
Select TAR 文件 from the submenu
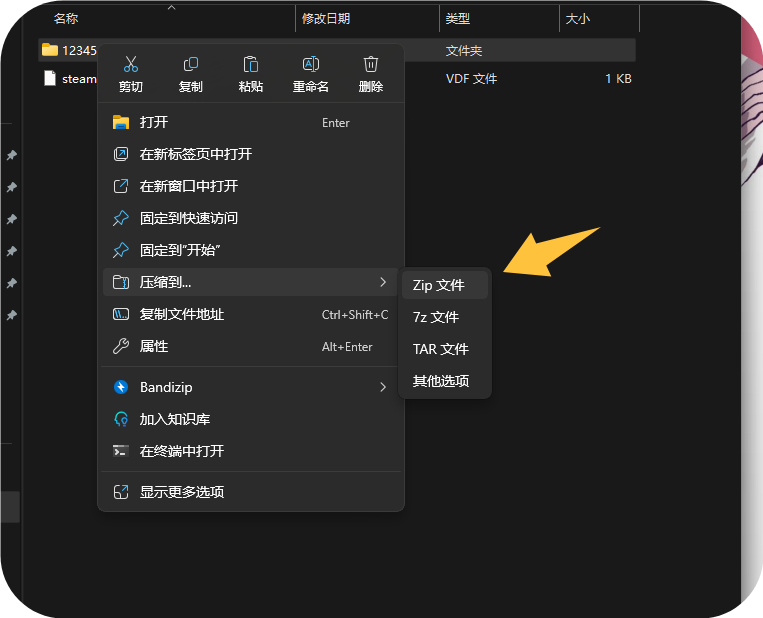coord(441,349)
